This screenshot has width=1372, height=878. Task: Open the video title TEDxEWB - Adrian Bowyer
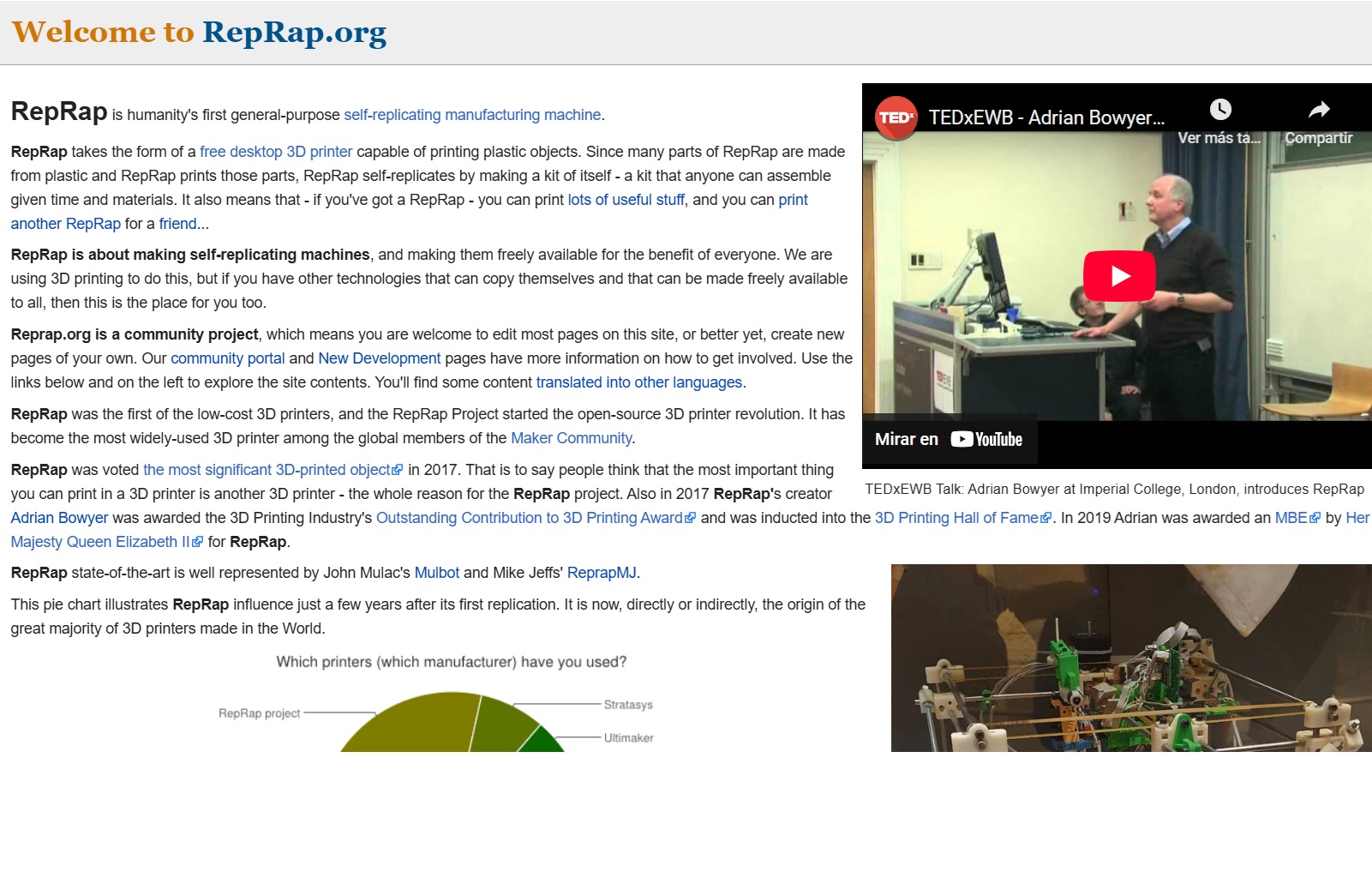1045,117
